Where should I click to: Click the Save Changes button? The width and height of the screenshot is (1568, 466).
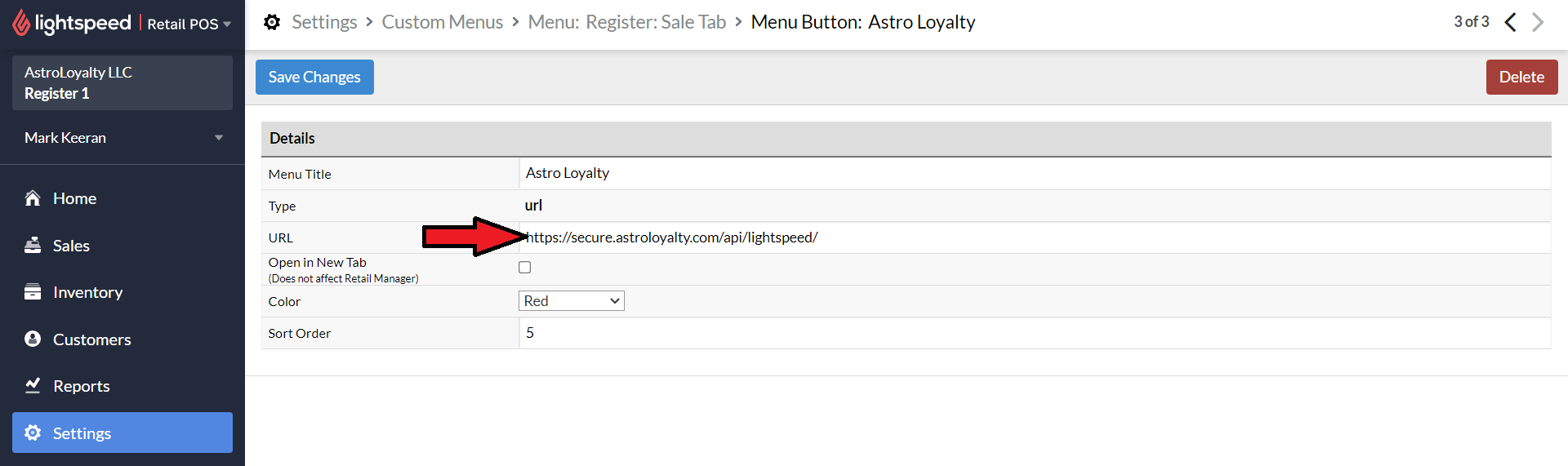314,77
